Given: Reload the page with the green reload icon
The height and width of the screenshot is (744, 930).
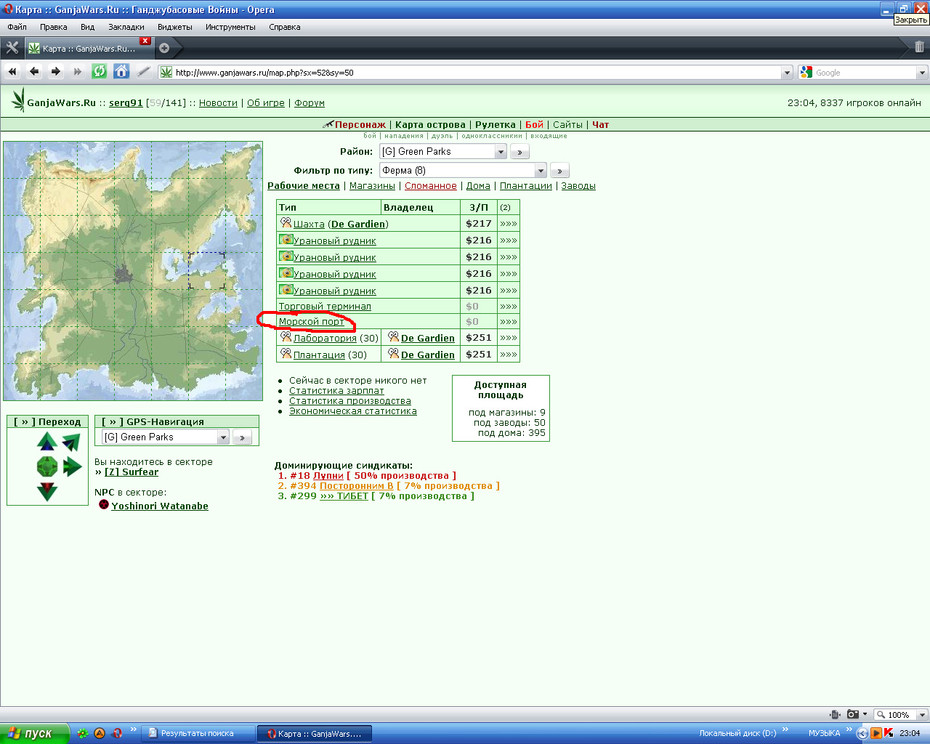Looking at the screenshot, I should tap(99, 72).
